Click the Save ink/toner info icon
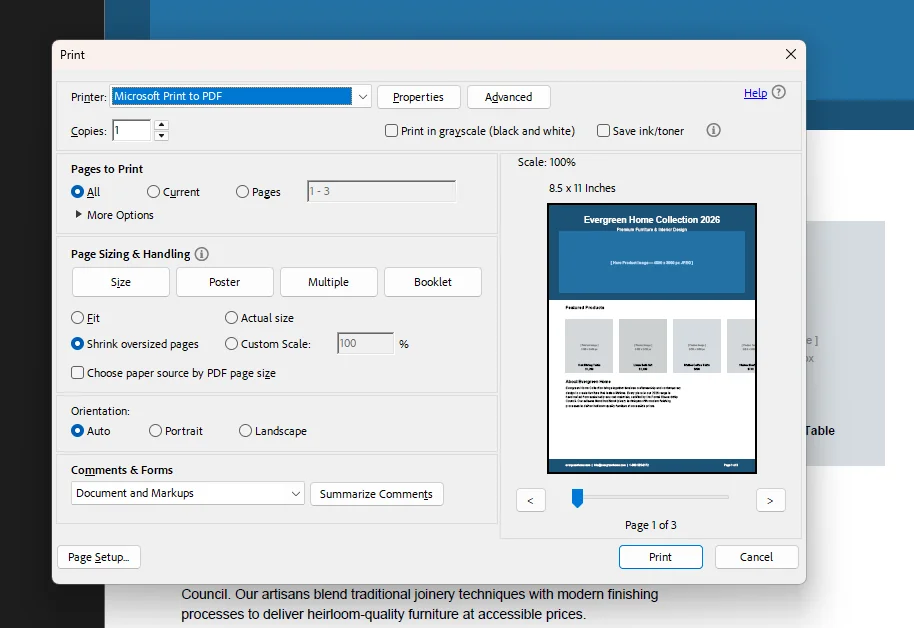This screenshot has width=914, height=628. [713, 130]
